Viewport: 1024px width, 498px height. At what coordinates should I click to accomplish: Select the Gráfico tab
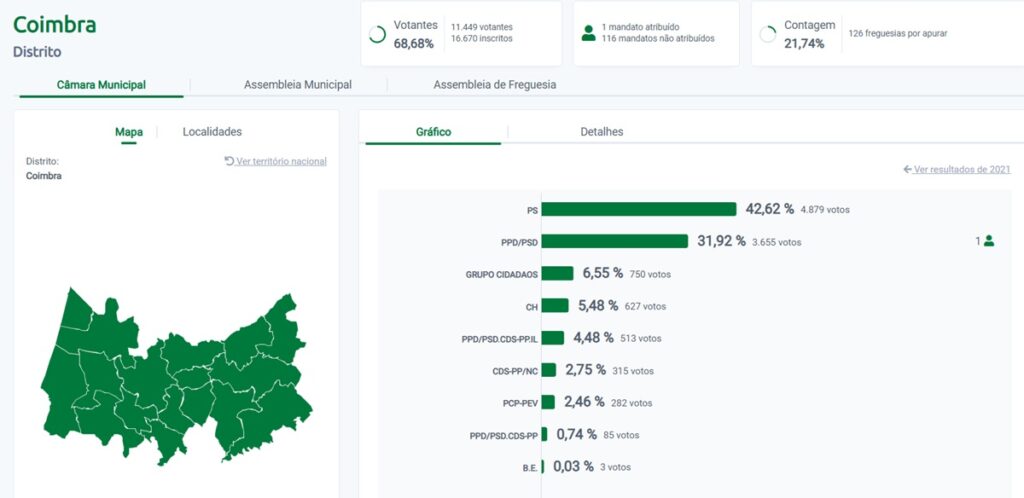(433, 132)
